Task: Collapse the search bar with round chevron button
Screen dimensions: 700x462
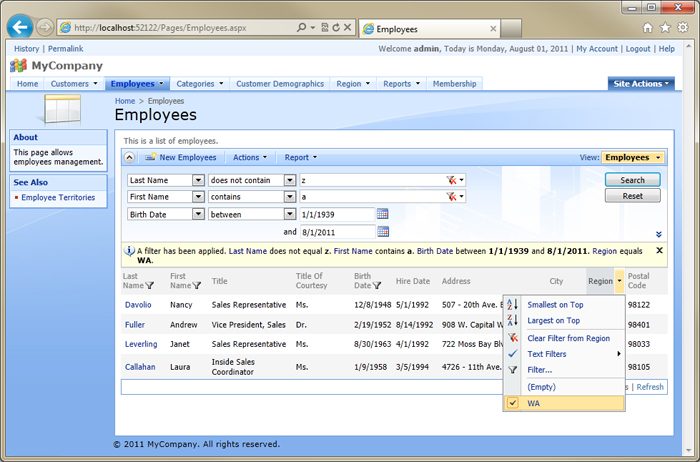Action: 129,158
